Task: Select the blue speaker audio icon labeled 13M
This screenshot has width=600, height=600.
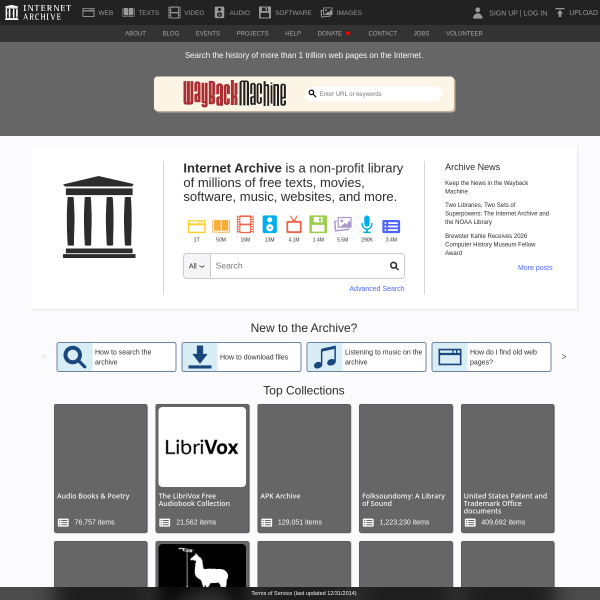Action: pyautogui.click(x=269, y=224)
